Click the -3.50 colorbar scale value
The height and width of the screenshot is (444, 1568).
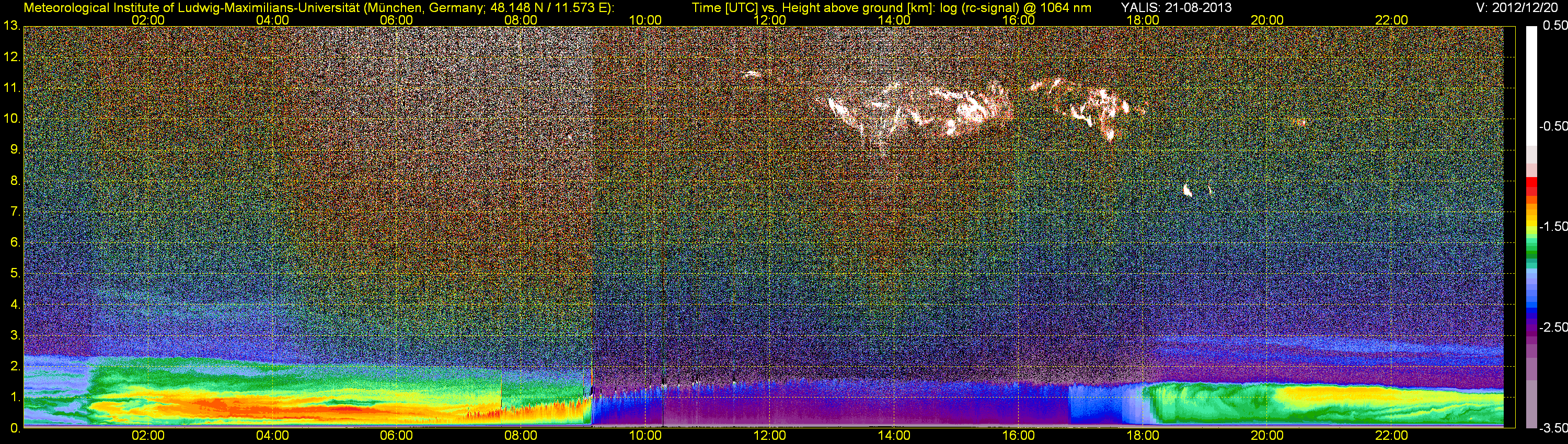(x=1553, y=428)
